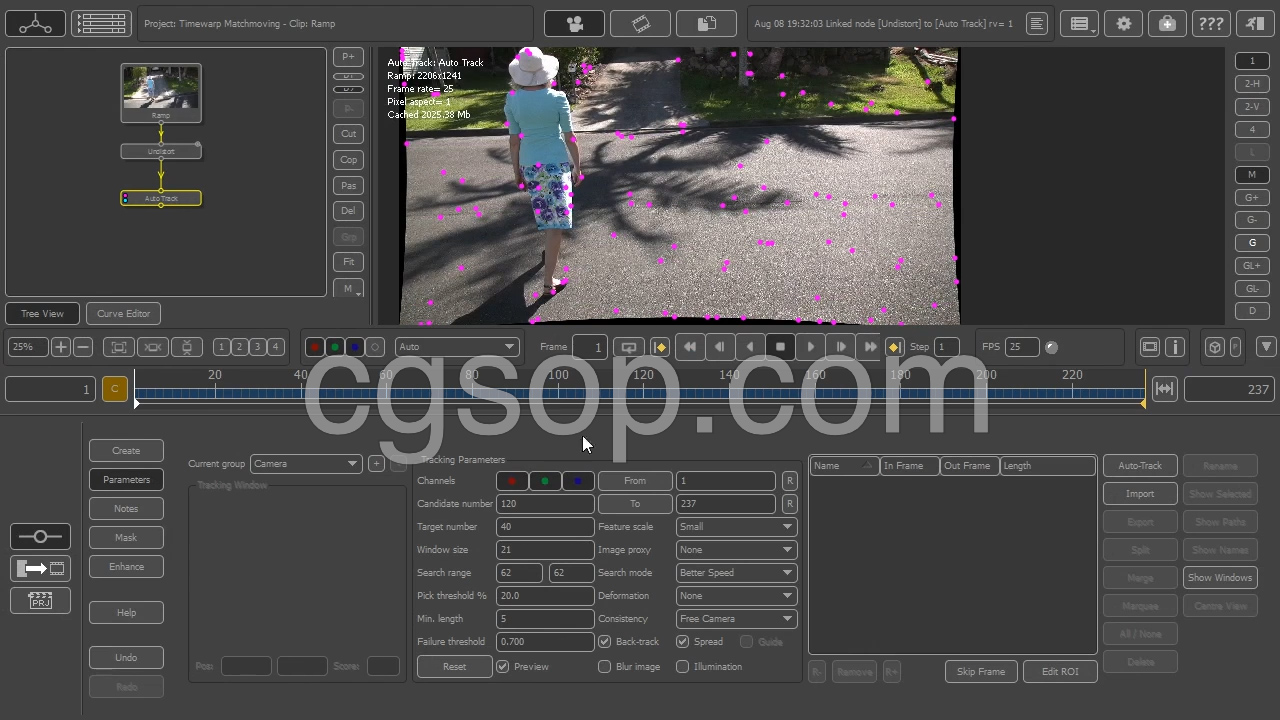This screenshot has height=720, width=1280.
Task: Open the message log text icon
Action: pos(1037,23)
